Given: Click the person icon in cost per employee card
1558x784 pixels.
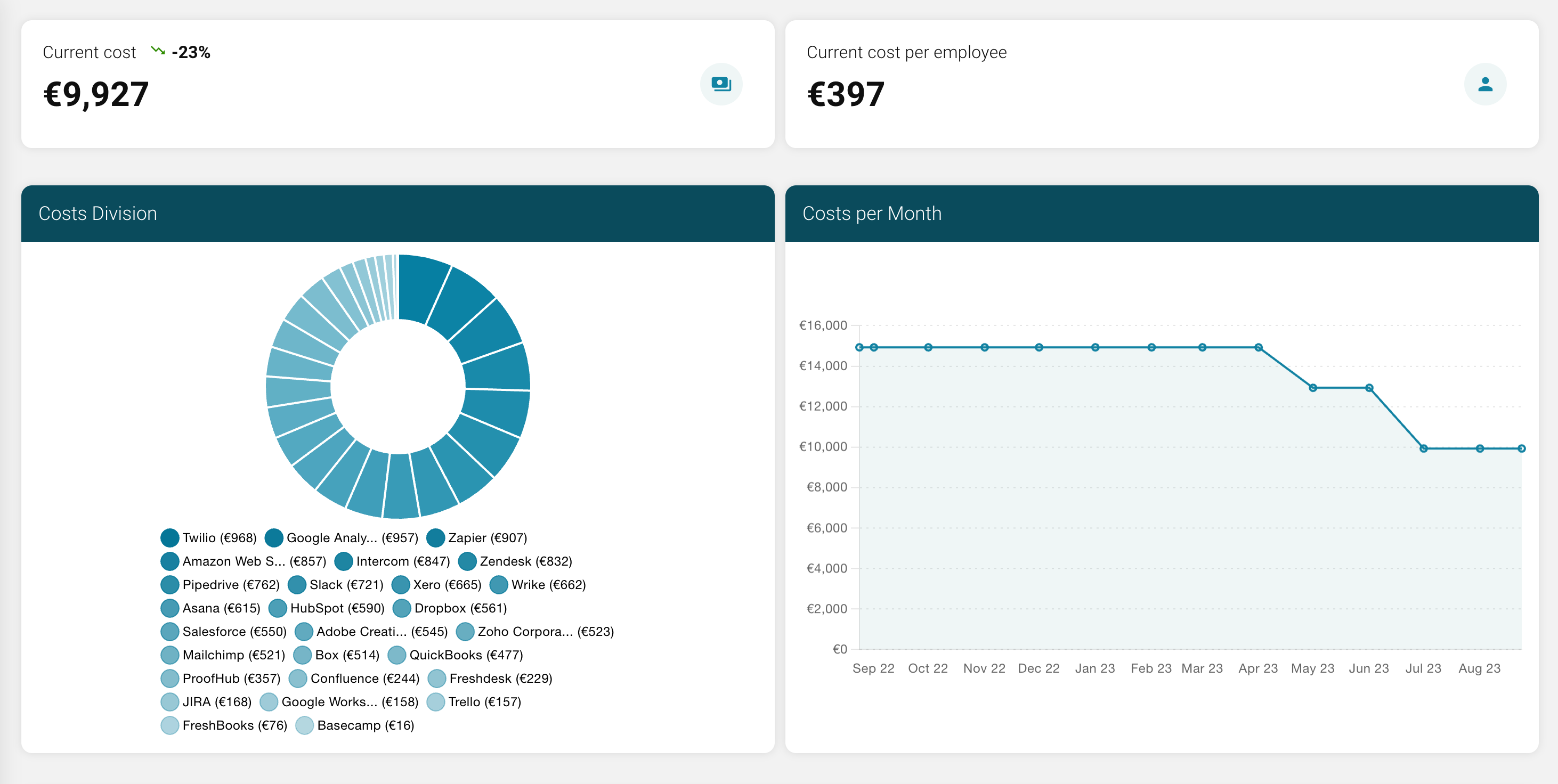Looking at the screenshot, I should (1485, 84).
